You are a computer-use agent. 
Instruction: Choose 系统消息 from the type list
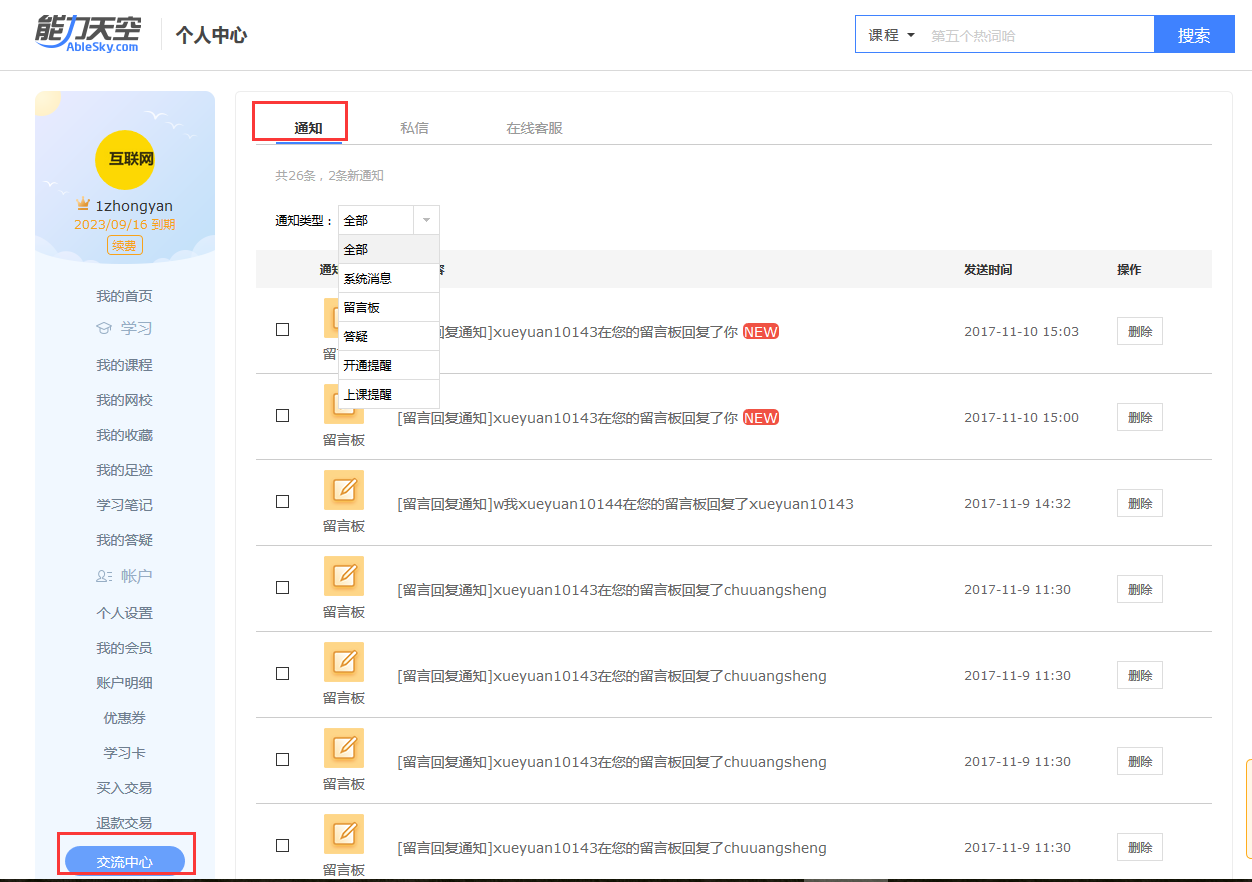[x=368, y=278]
